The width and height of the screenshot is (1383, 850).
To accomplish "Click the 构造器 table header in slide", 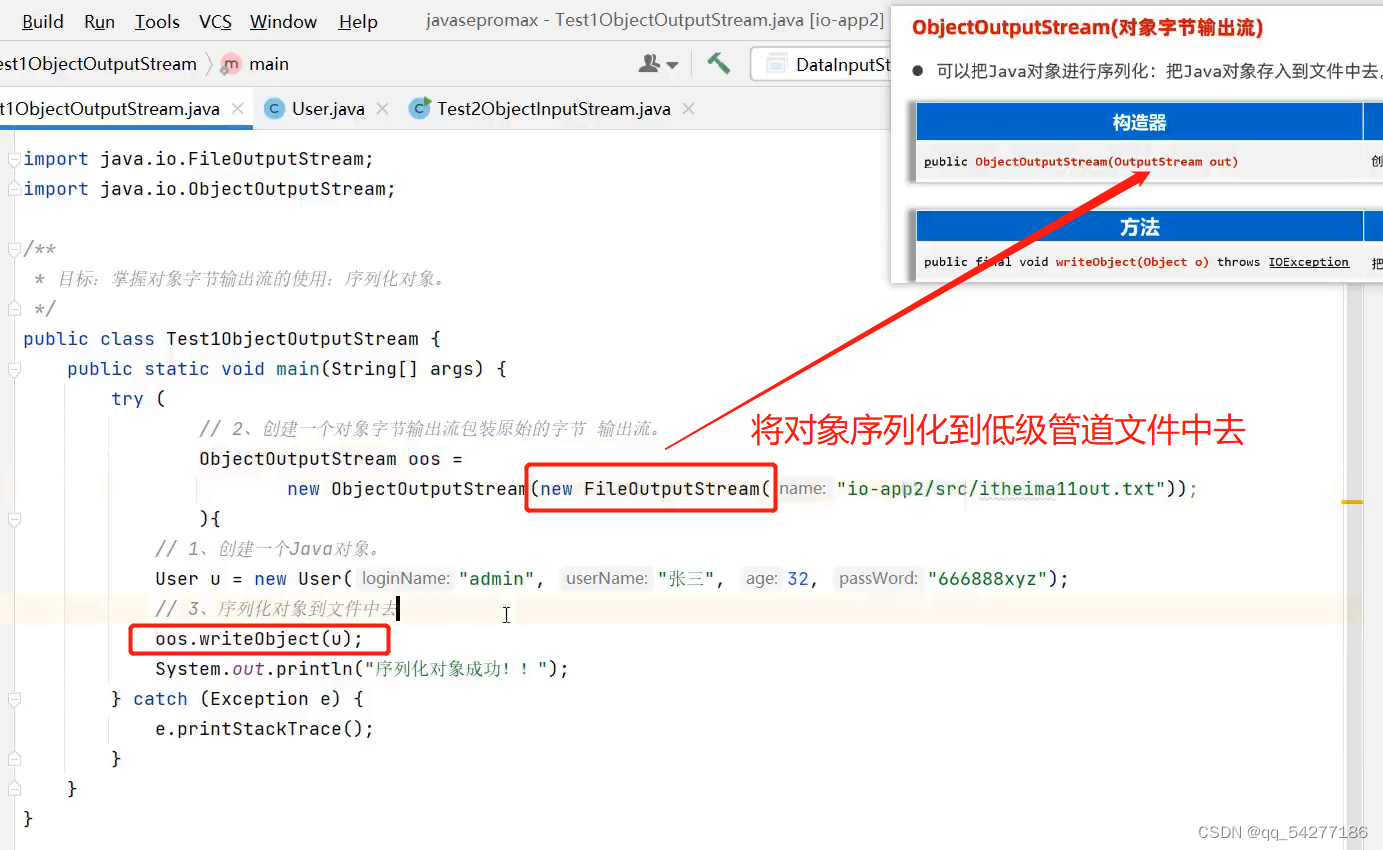I will (1139, 123).
